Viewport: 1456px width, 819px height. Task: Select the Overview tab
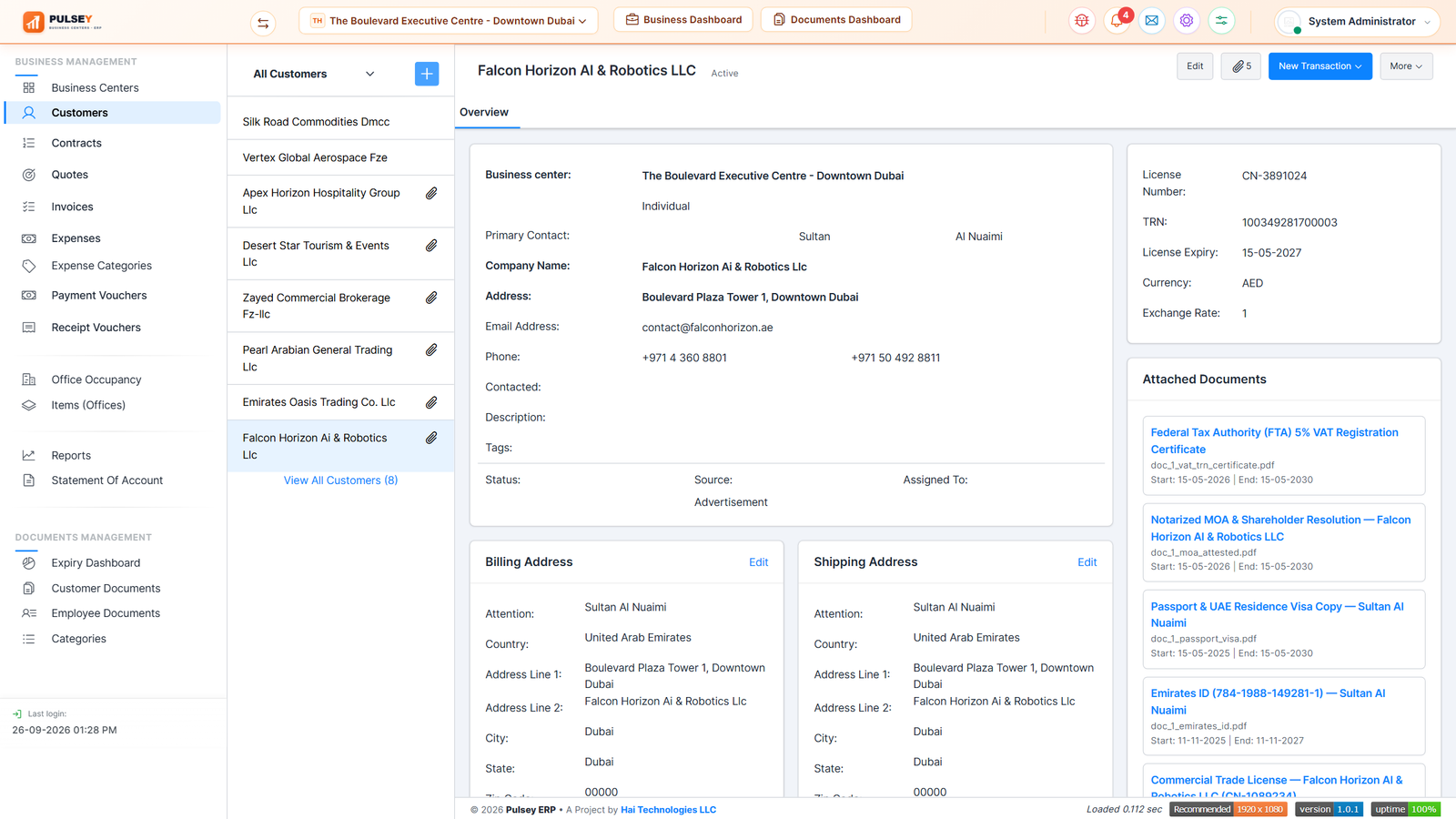[484, 113]
